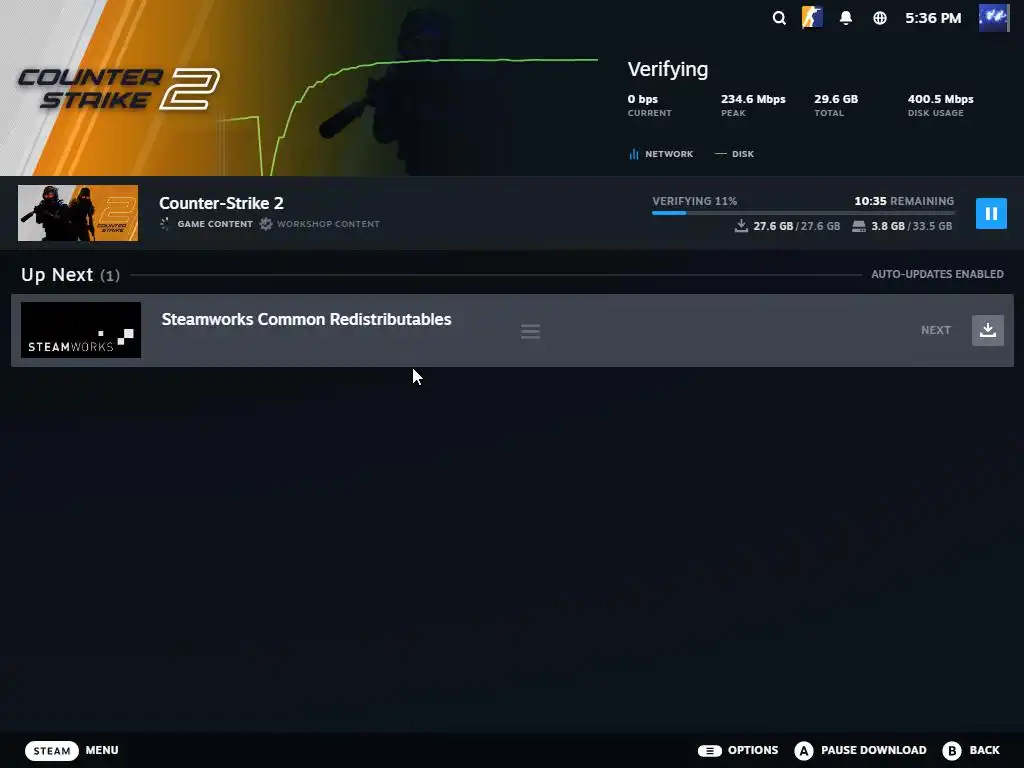Click the verifying progress bar
Image resolution: width=1024 pixels, height=768 pixels.
click(803, 212)
